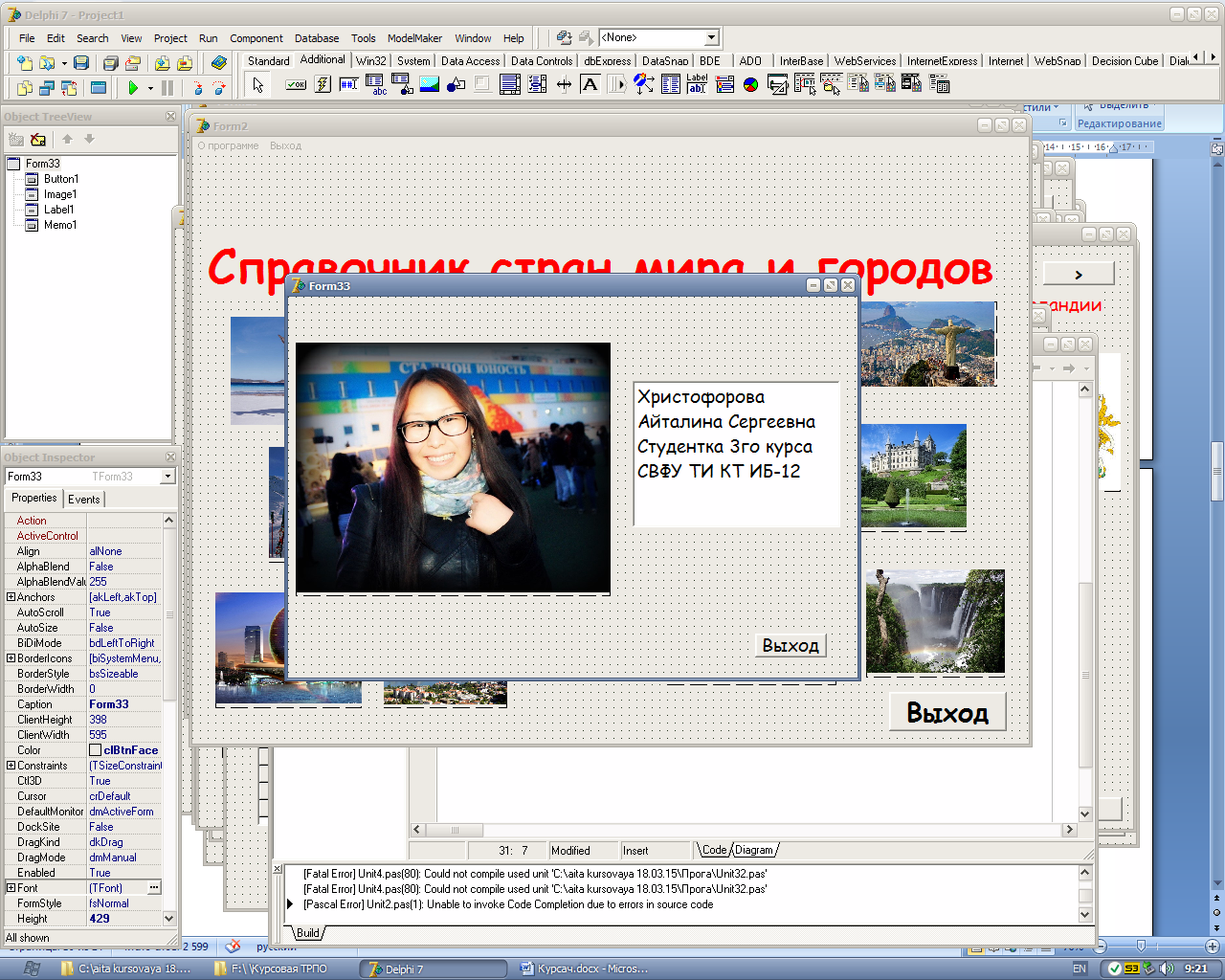Click the green Run button in toolbar

point(133,87)
